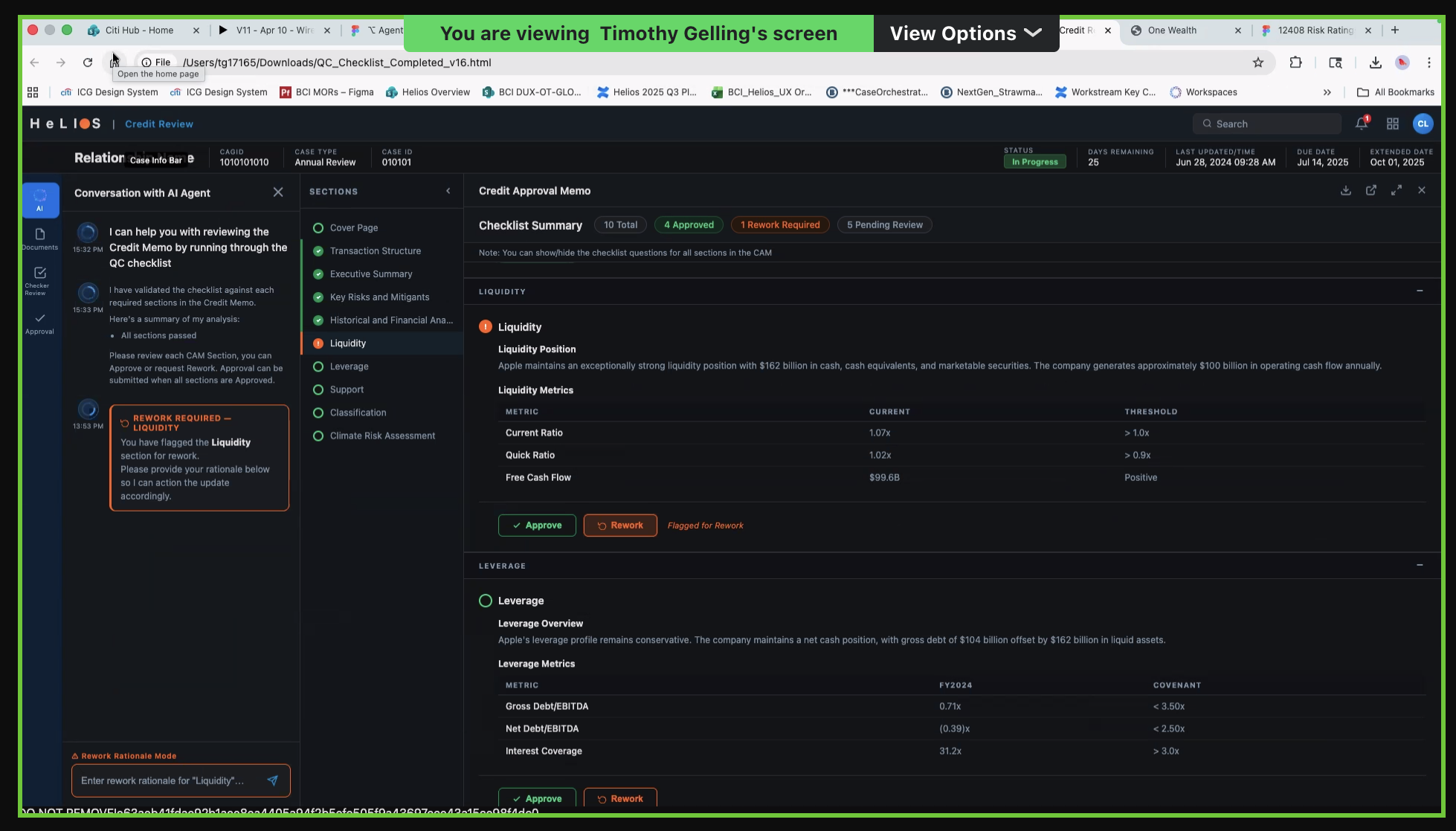Image resolution: width=1456 pixels, height=831 pixels.
Task: Click Rework for the Liquidity section
Action: tap(620, 525)
